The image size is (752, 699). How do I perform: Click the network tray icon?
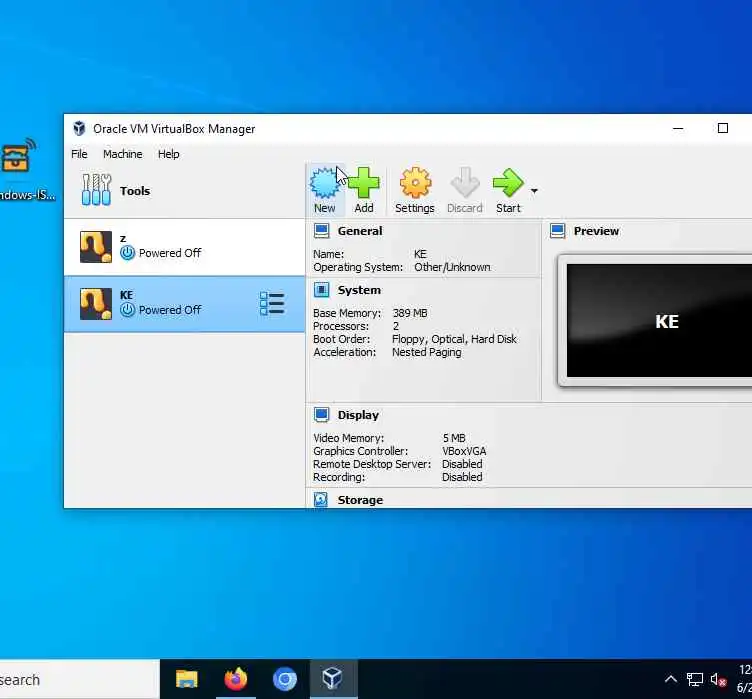[x=694, y=679]
